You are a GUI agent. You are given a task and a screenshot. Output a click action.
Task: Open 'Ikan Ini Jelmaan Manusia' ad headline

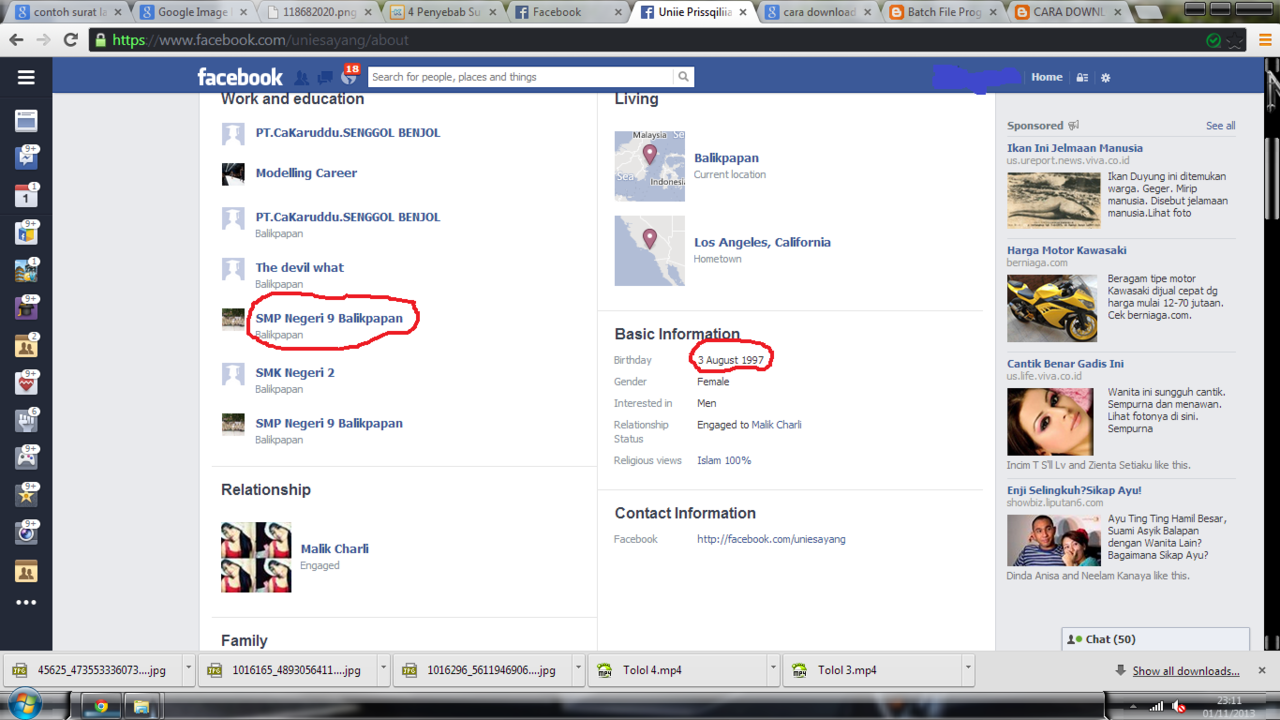click(1075, 148)
